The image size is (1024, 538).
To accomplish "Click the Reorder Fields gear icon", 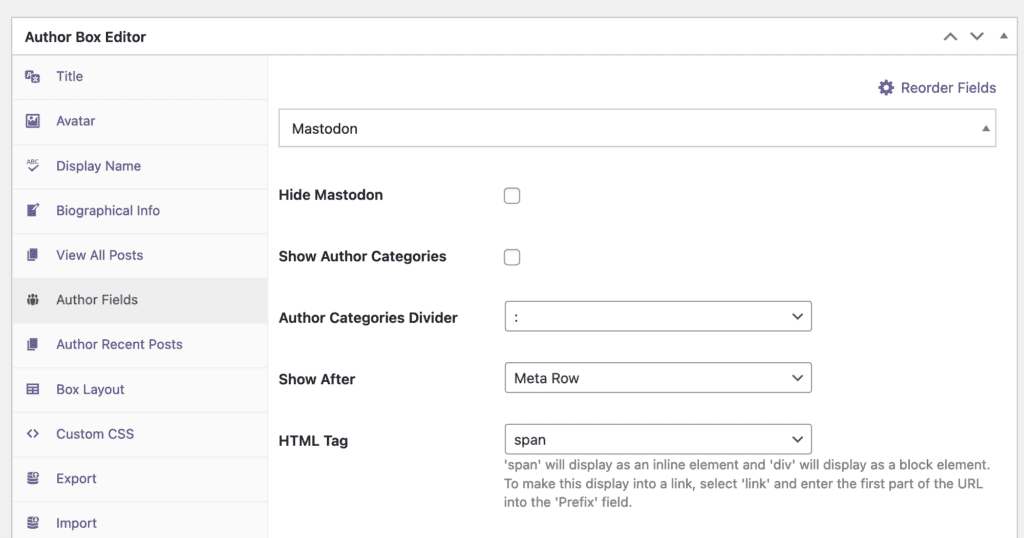I will [886, 87].
